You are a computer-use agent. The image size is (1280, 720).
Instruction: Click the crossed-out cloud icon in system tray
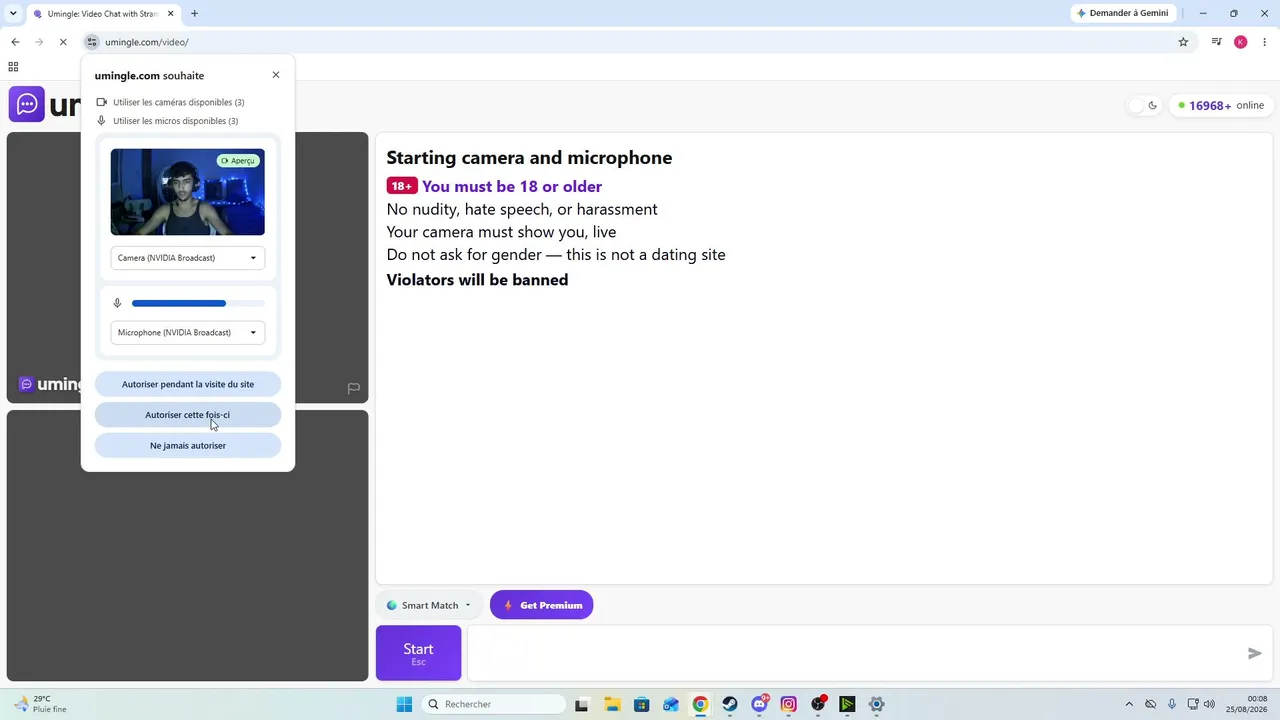1150,704
